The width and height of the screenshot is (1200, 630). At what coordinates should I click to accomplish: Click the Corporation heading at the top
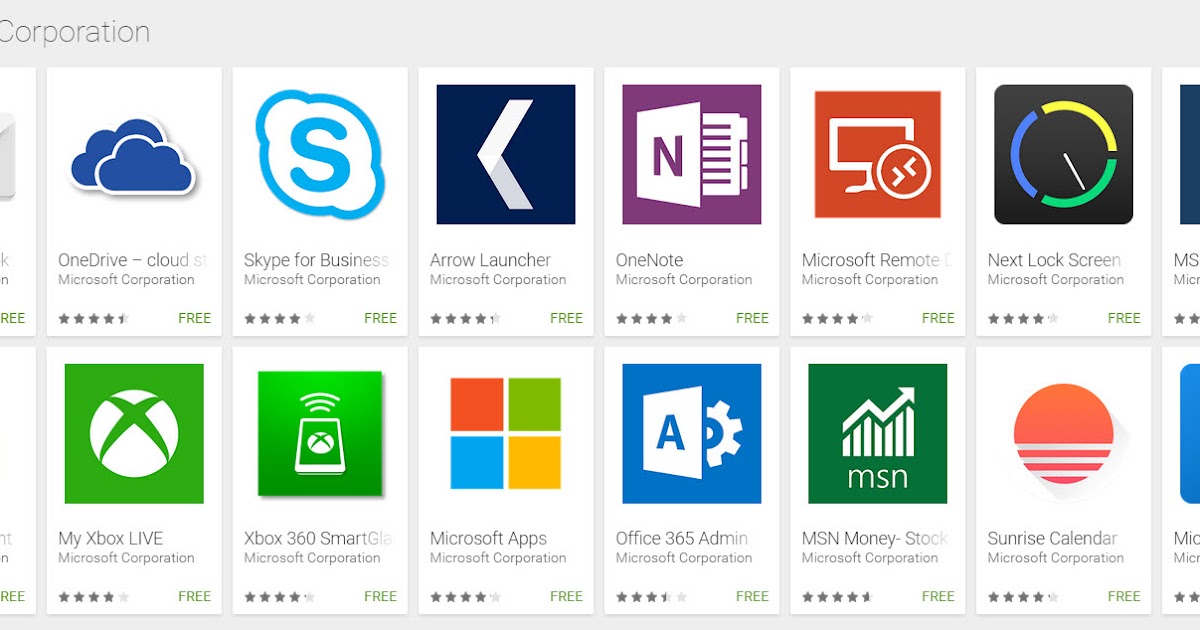[75, 31]
